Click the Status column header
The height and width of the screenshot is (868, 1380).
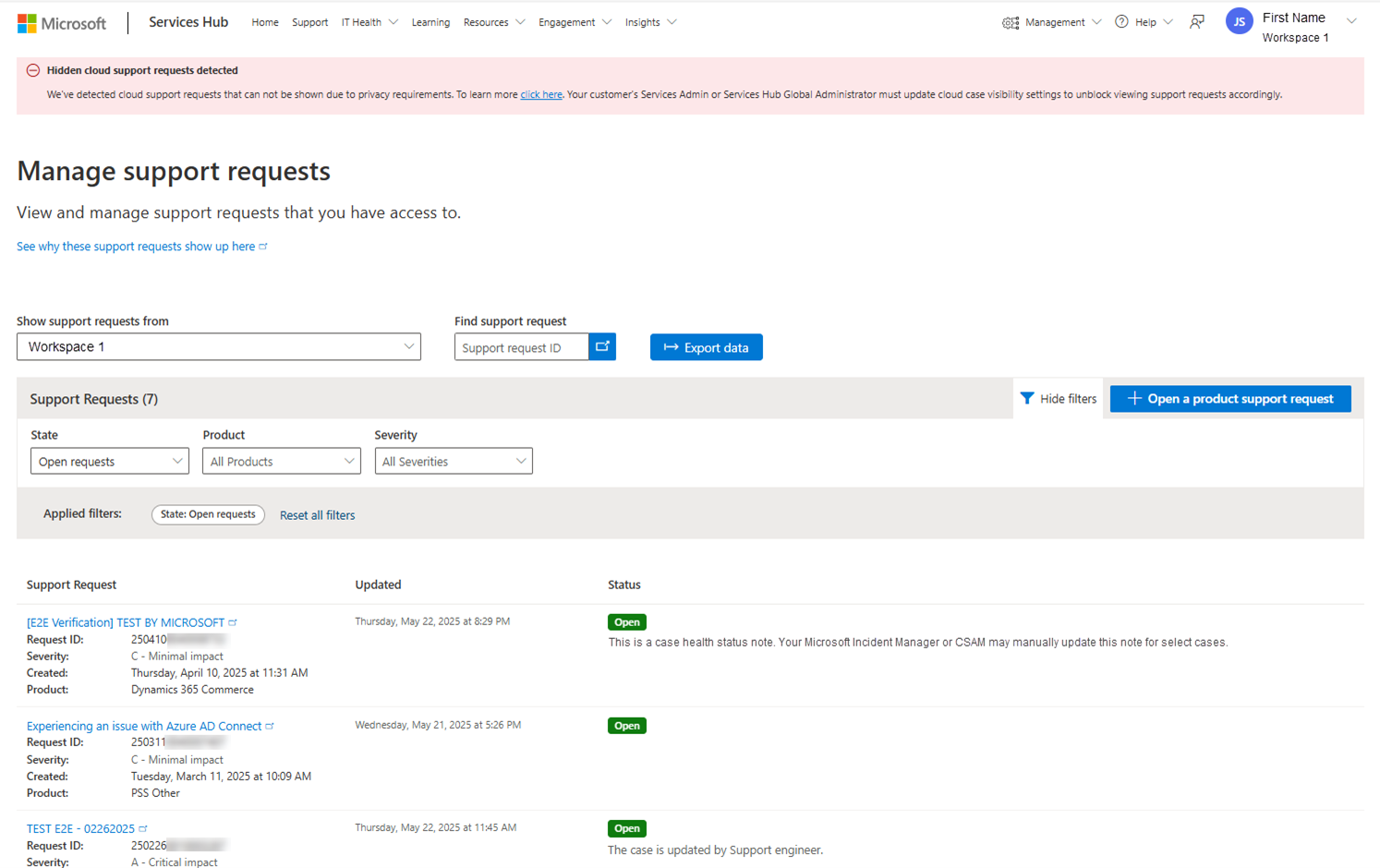(x=624, y=585)
